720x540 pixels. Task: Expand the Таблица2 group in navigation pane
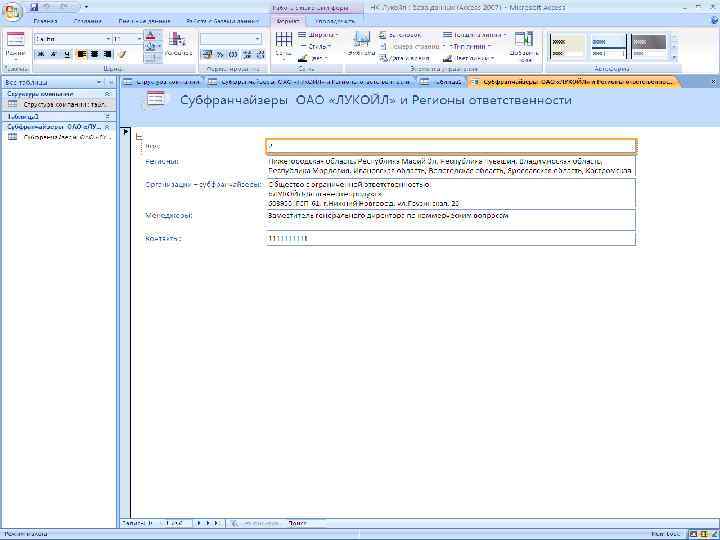(x=107, y=116)
